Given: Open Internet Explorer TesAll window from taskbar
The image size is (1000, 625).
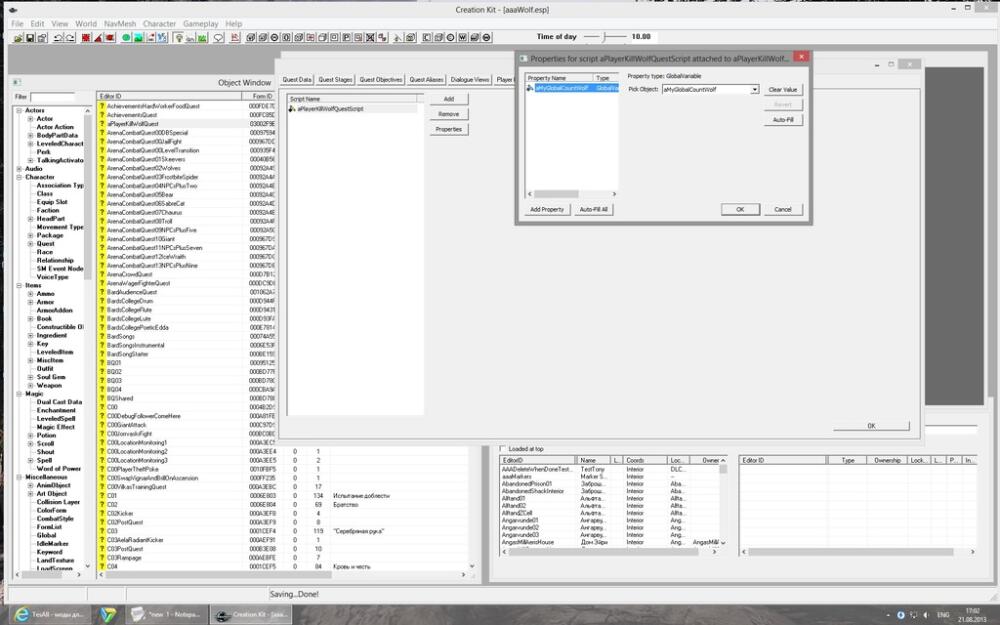Looking at the screenshot, I should point(48,615).
